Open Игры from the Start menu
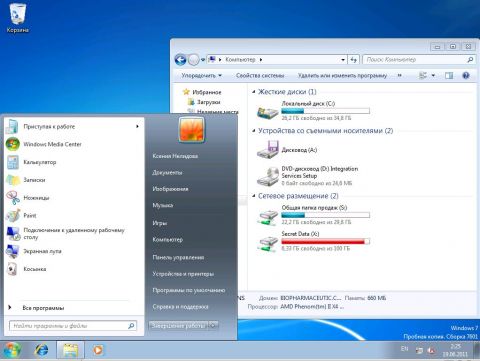Viewport: 480px width, 361px height. [x=159, y=223]
